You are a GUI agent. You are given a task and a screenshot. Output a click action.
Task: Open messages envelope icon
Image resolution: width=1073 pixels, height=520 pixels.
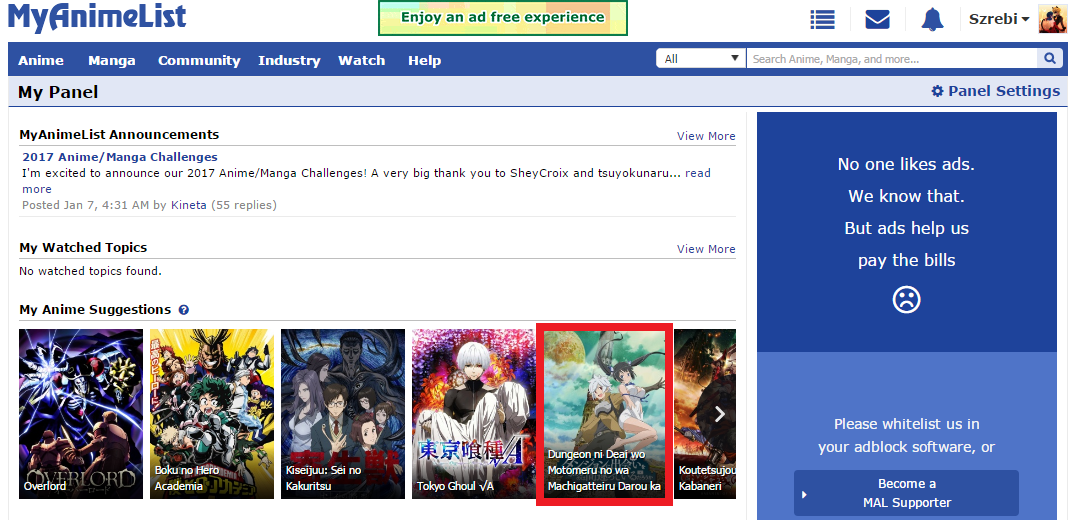tap(877, 20)
